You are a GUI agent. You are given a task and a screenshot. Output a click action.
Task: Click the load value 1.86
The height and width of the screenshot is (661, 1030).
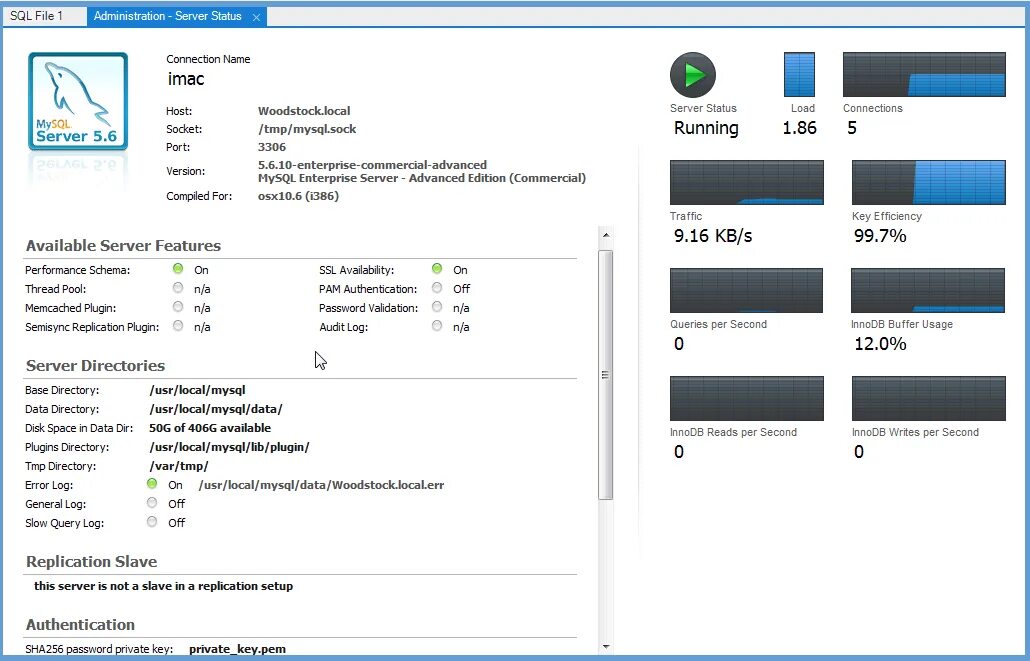[799, 128]
